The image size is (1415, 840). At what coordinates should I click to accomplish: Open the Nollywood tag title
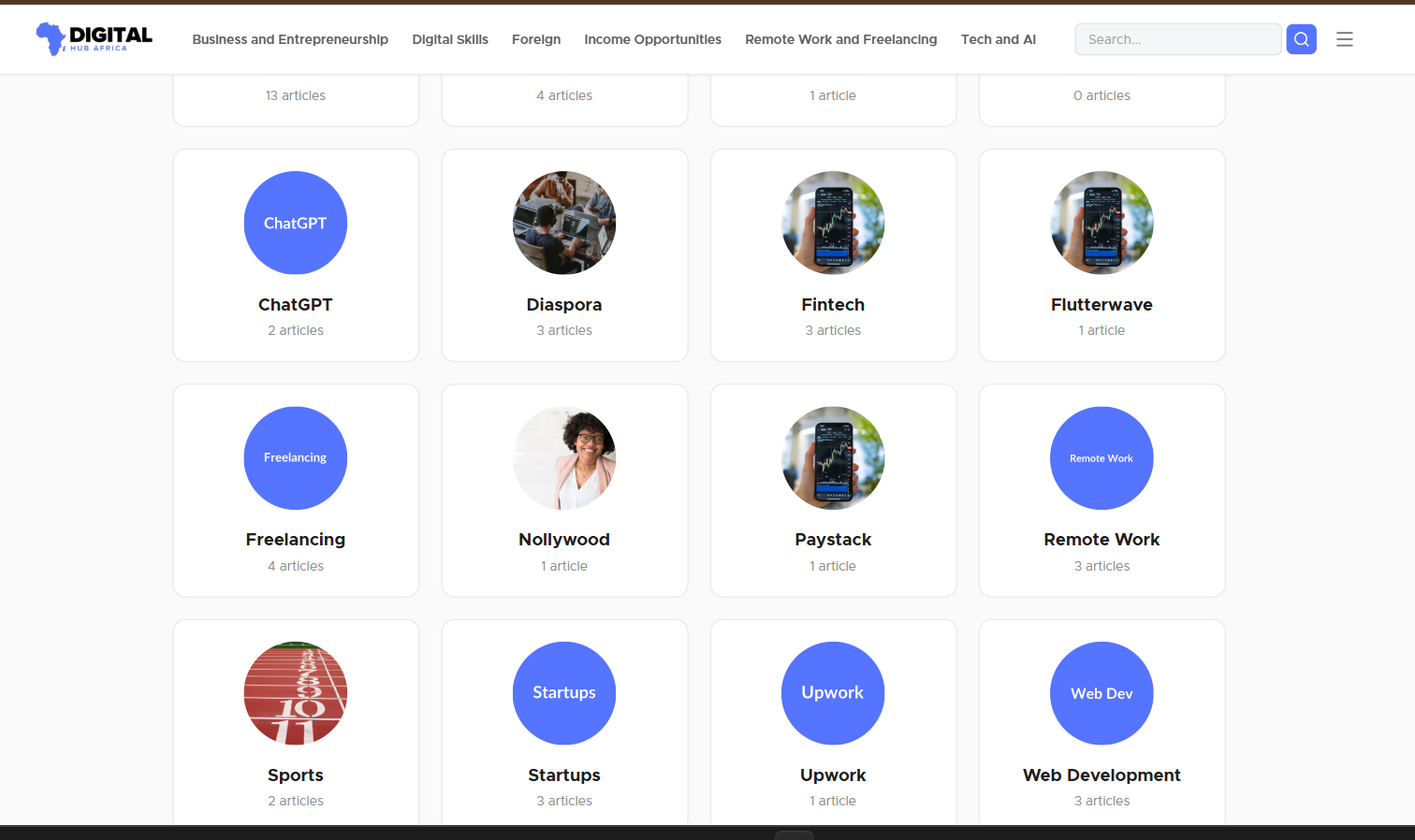pos(564,540)
